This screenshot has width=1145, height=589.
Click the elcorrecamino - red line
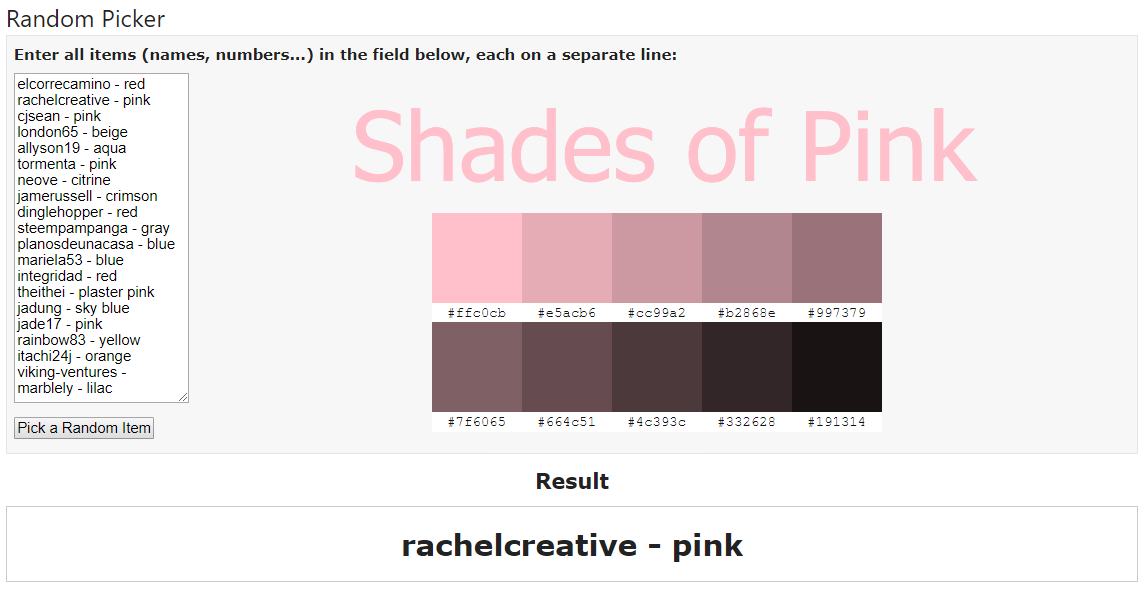(81, 84)
